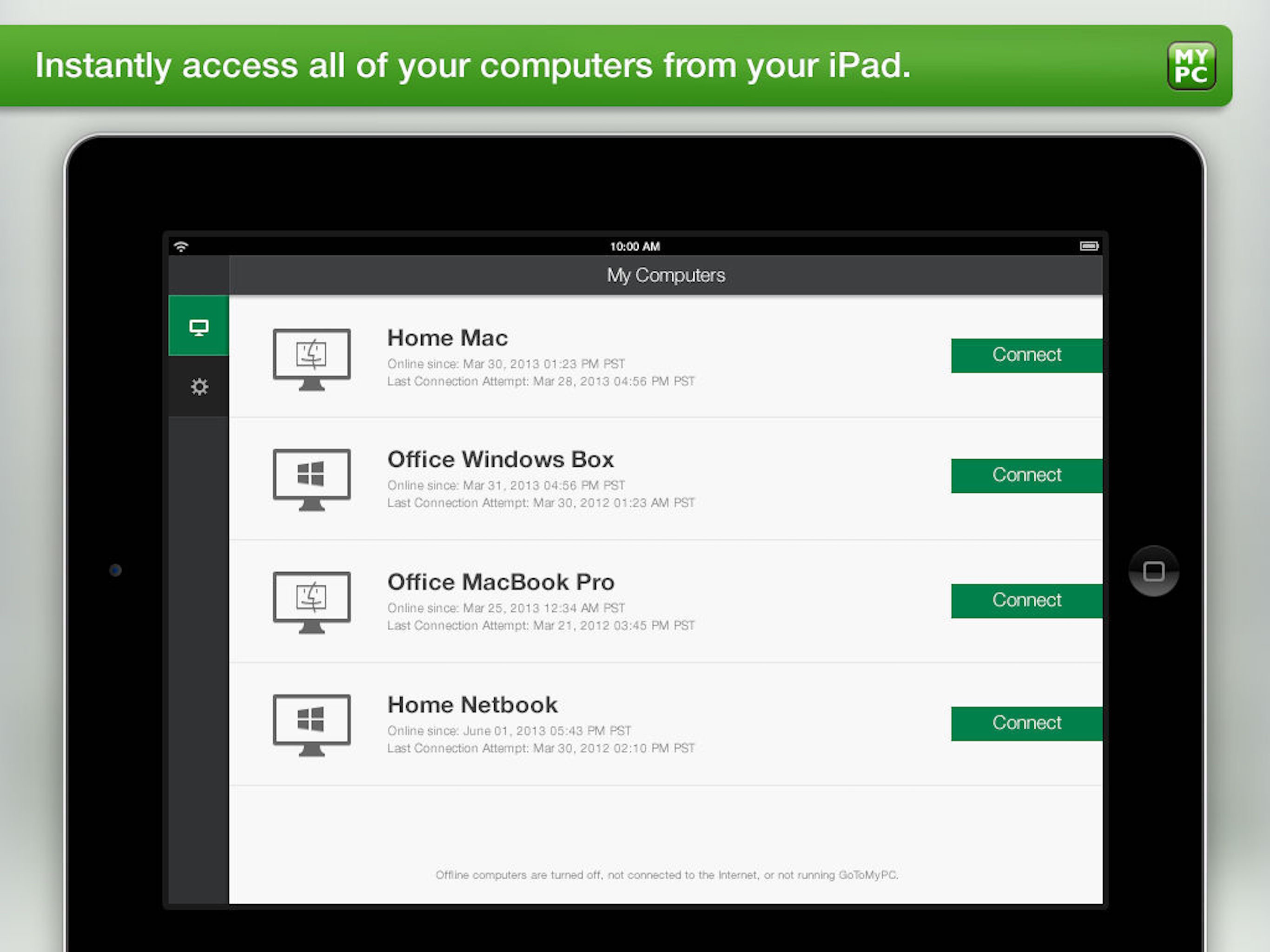Connect to Office Windows Box
Screen dimensions: 1270x952
(x=1026, y=476)
